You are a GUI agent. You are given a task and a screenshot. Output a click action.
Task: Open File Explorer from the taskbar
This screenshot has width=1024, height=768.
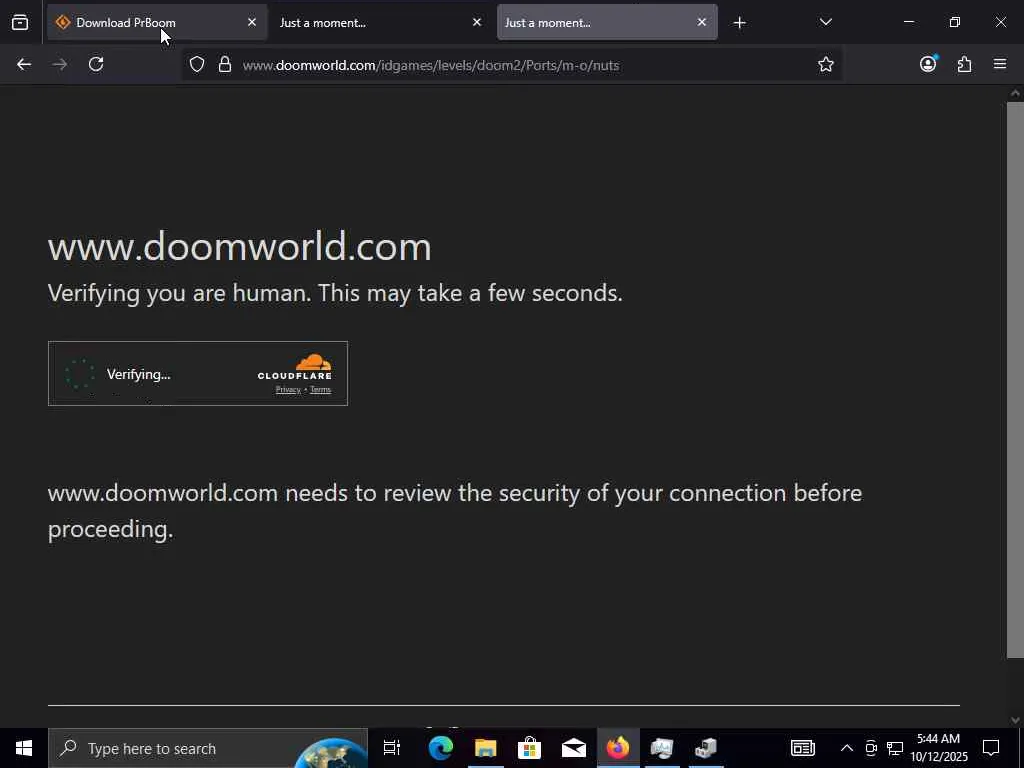click(485, 748)
